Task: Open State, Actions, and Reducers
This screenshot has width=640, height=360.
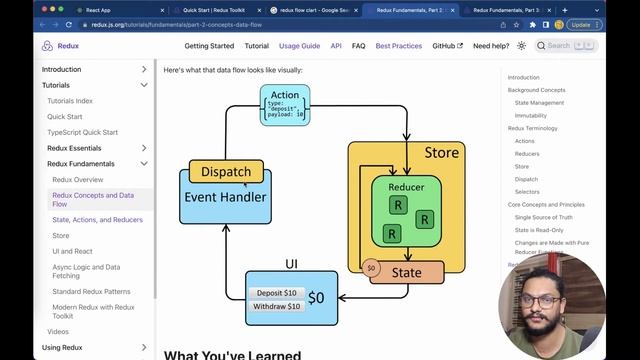Action: pyautogui.click(x=98, y=220)
